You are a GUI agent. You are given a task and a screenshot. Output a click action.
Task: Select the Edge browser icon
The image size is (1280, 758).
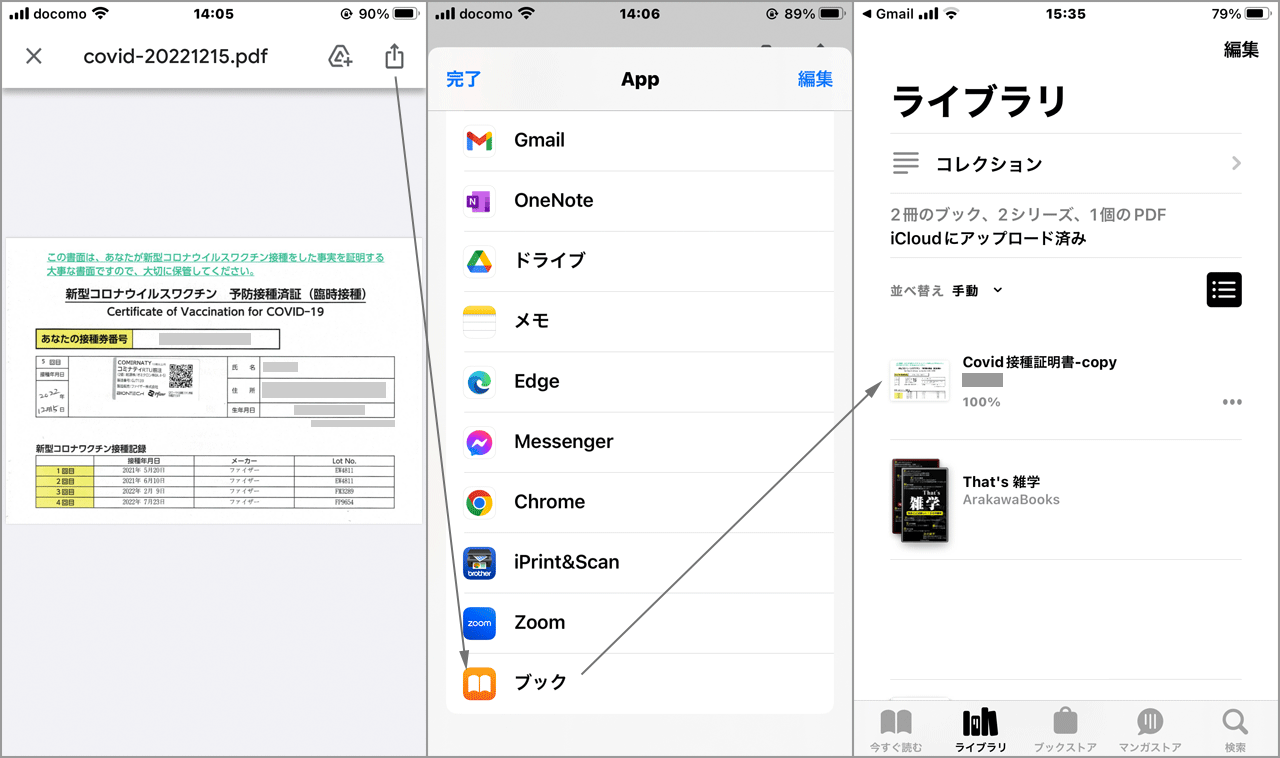click(479, 382)
